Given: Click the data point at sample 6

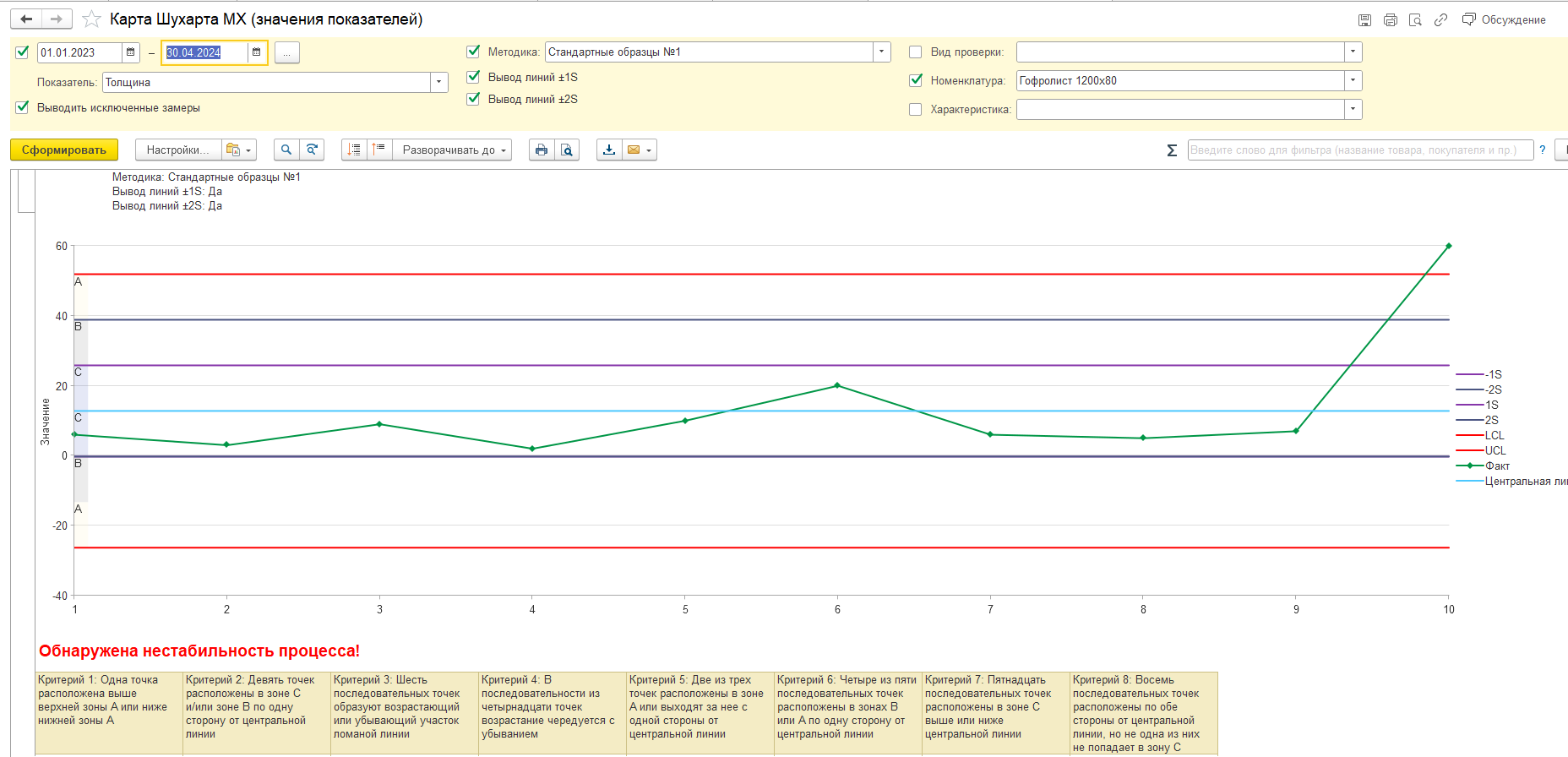Looking at the screenshot, I should tap(837, 385).
